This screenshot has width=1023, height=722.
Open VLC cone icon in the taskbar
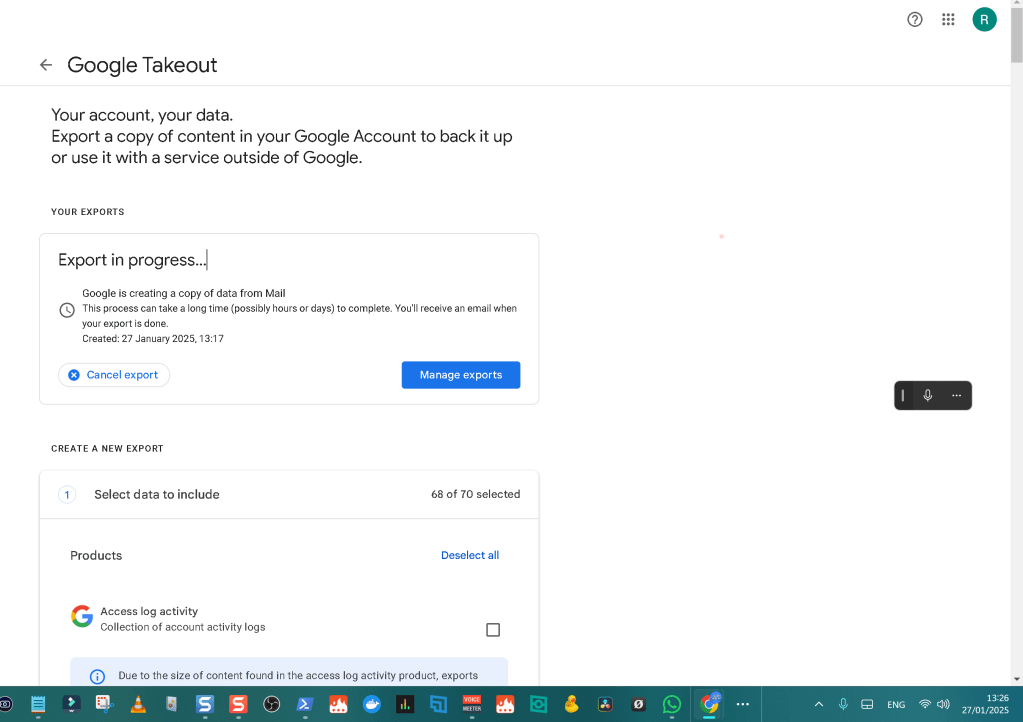point(138,704)
